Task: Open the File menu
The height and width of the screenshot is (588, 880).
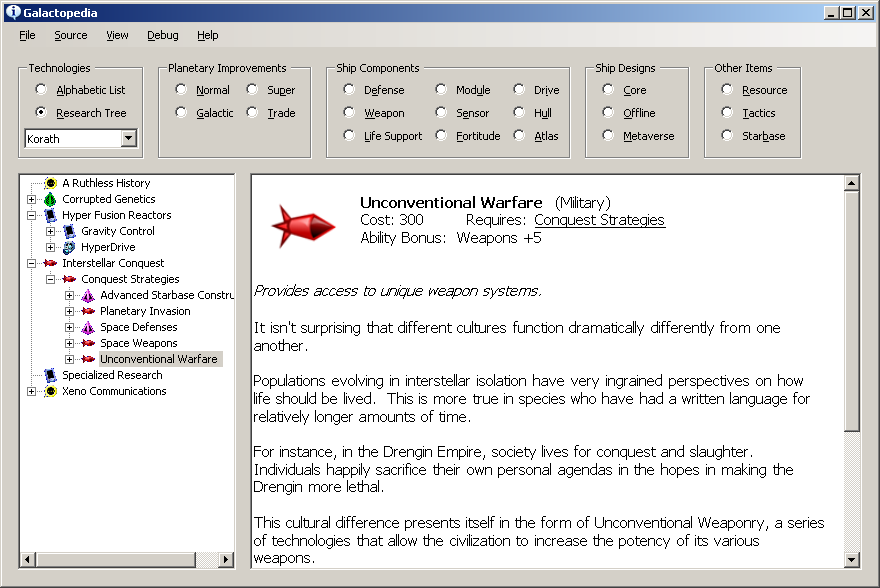Action: tap(27, 35)
